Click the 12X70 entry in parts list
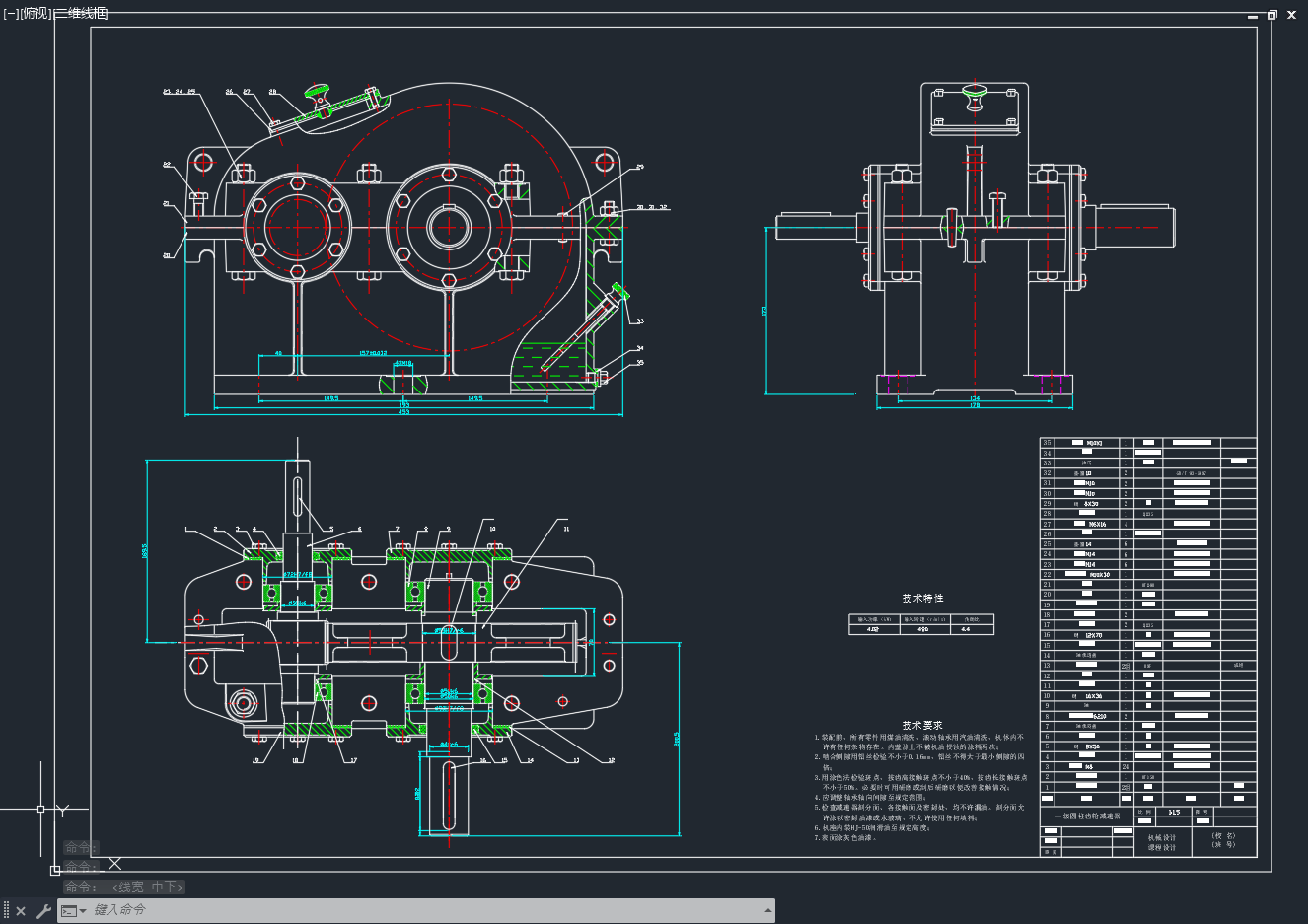1308x924 pixels. tap(1093, 635)
